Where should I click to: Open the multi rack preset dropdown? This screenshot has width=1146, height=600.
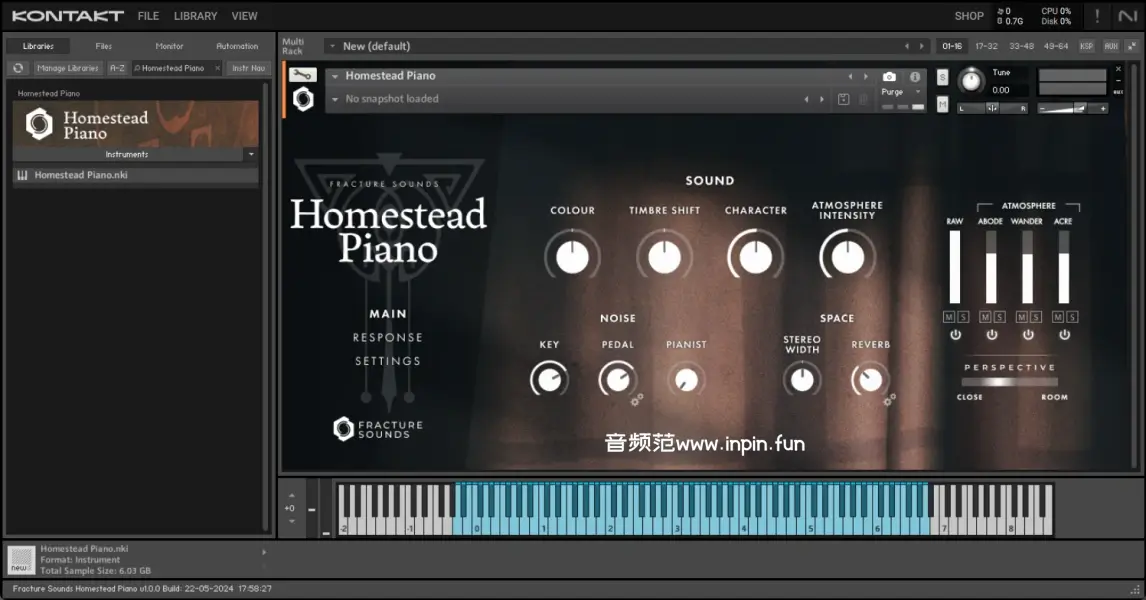pos(333,46)
